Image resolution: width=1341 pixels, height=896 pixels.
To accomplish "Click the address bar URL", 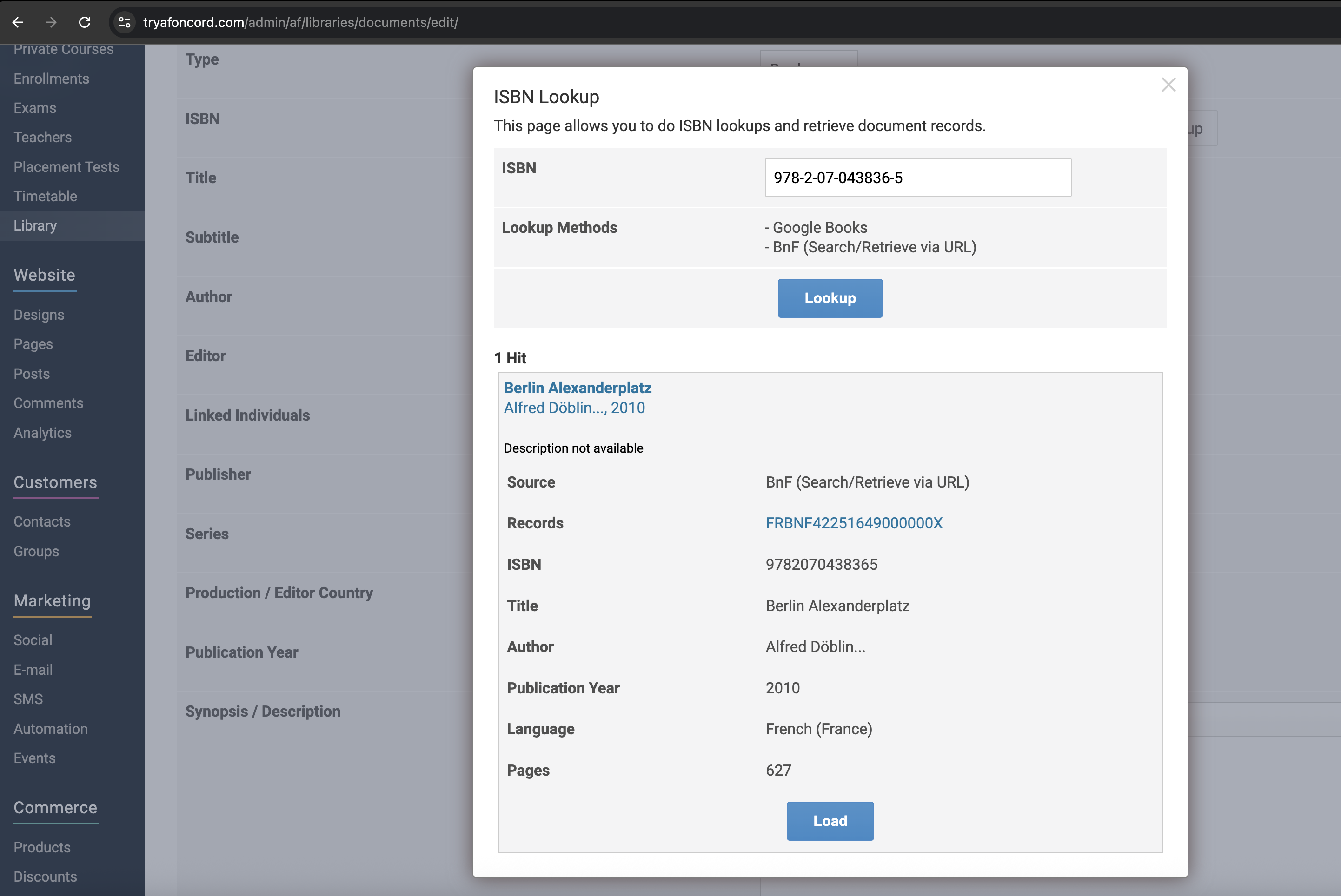I will tap(300, 22).
